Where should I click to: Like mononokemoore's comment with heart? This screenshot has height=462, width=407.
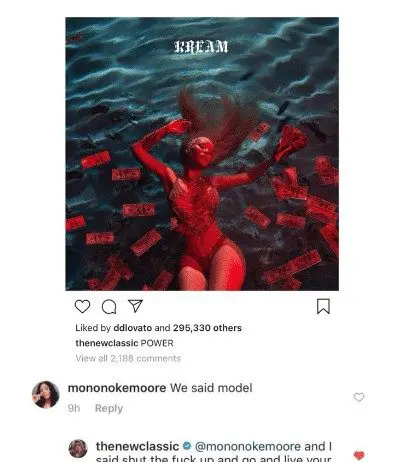coord(359,397)
